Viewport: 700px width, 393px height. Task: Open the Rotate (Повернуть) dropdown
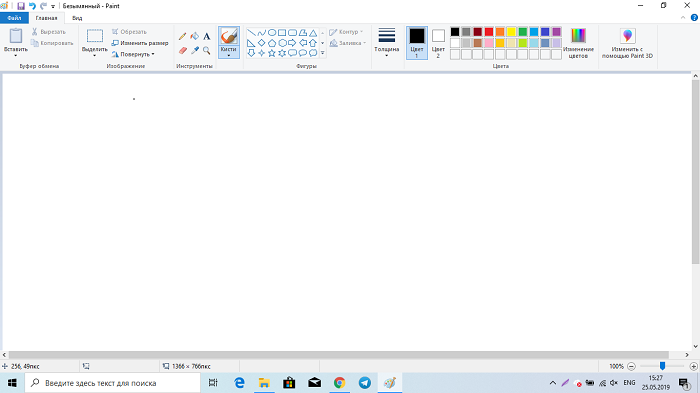133,54
